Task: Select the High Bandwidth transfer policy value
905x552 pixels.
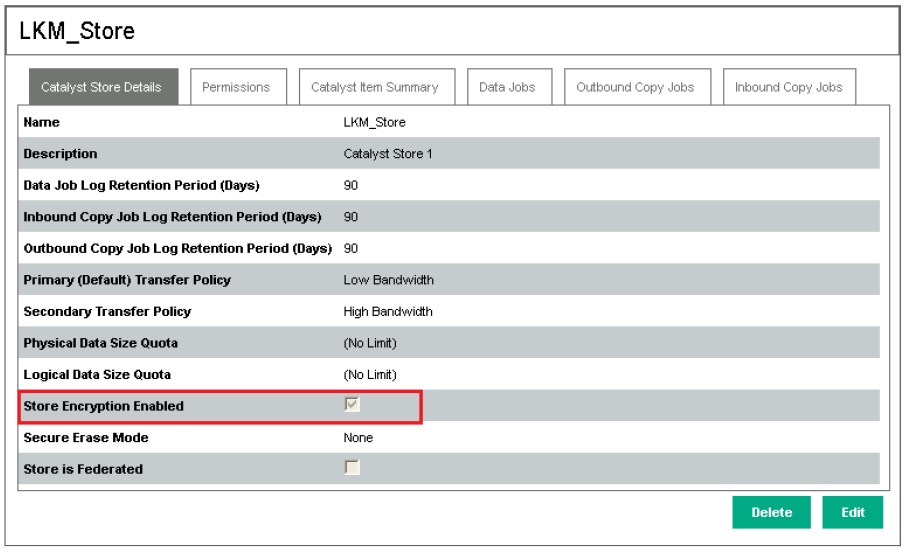Action: tap(388, 312)
